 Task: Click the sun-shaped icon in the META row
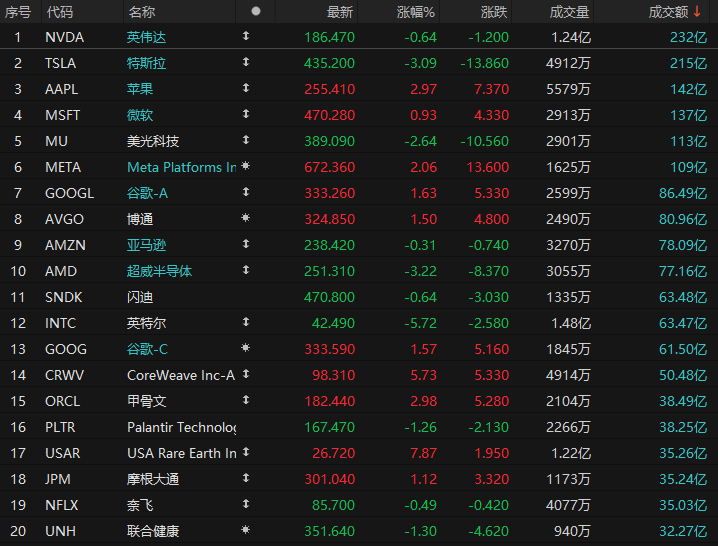[246, 166]
